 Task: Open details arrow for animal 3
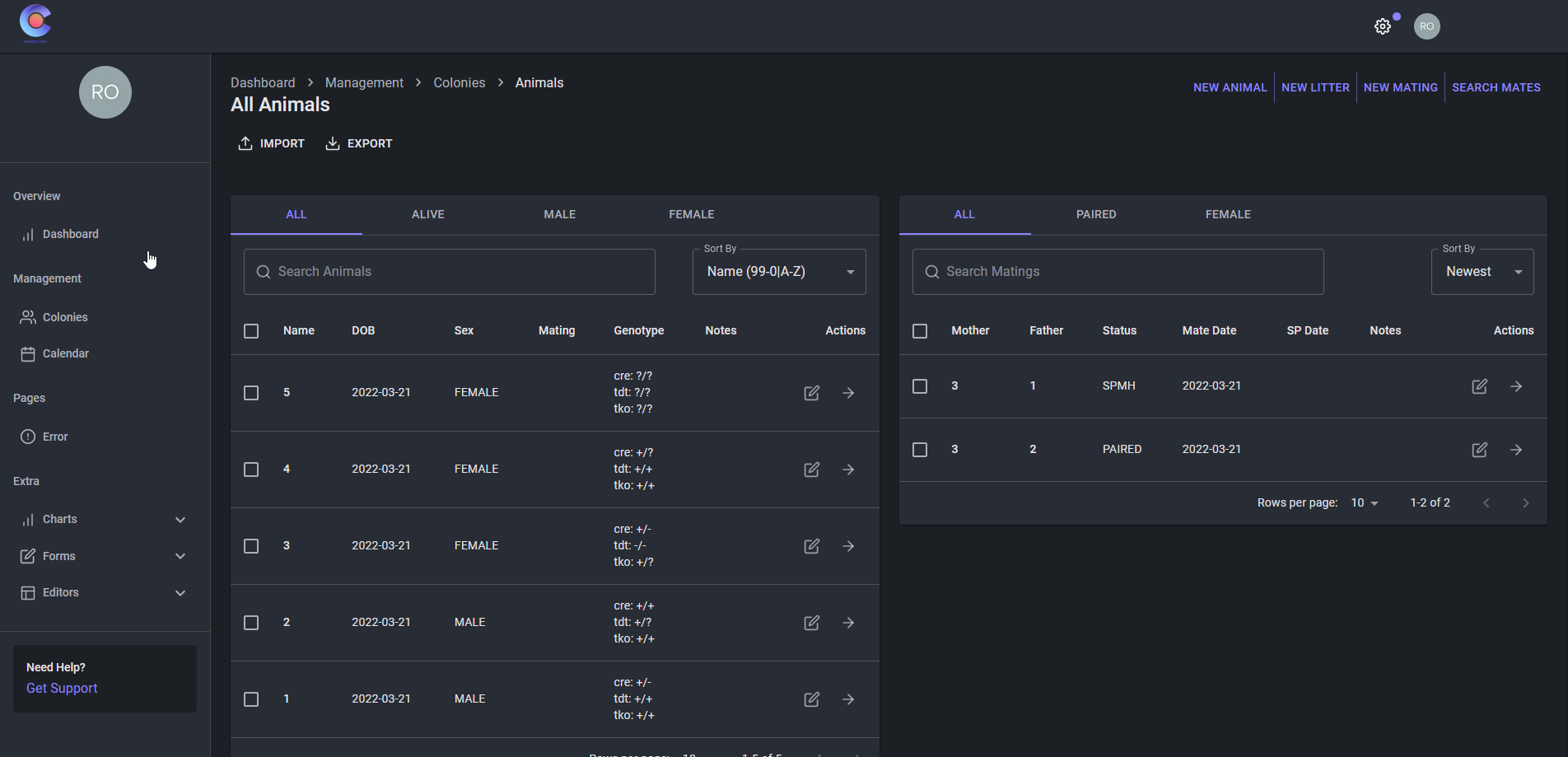pos(848,546)
